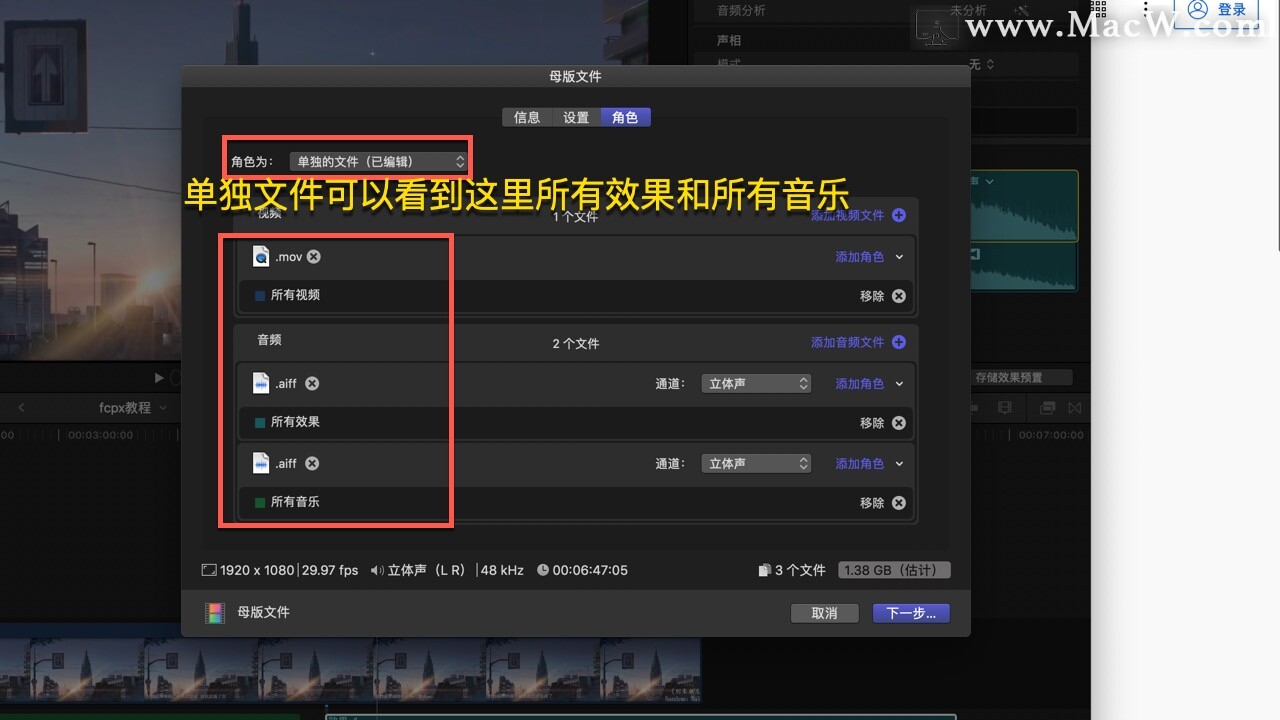Image resolution: width=1280 pixels, height=720 pixels.
Task: Click the 1 个文件 count in 视频 section
Action: [575, 216]
